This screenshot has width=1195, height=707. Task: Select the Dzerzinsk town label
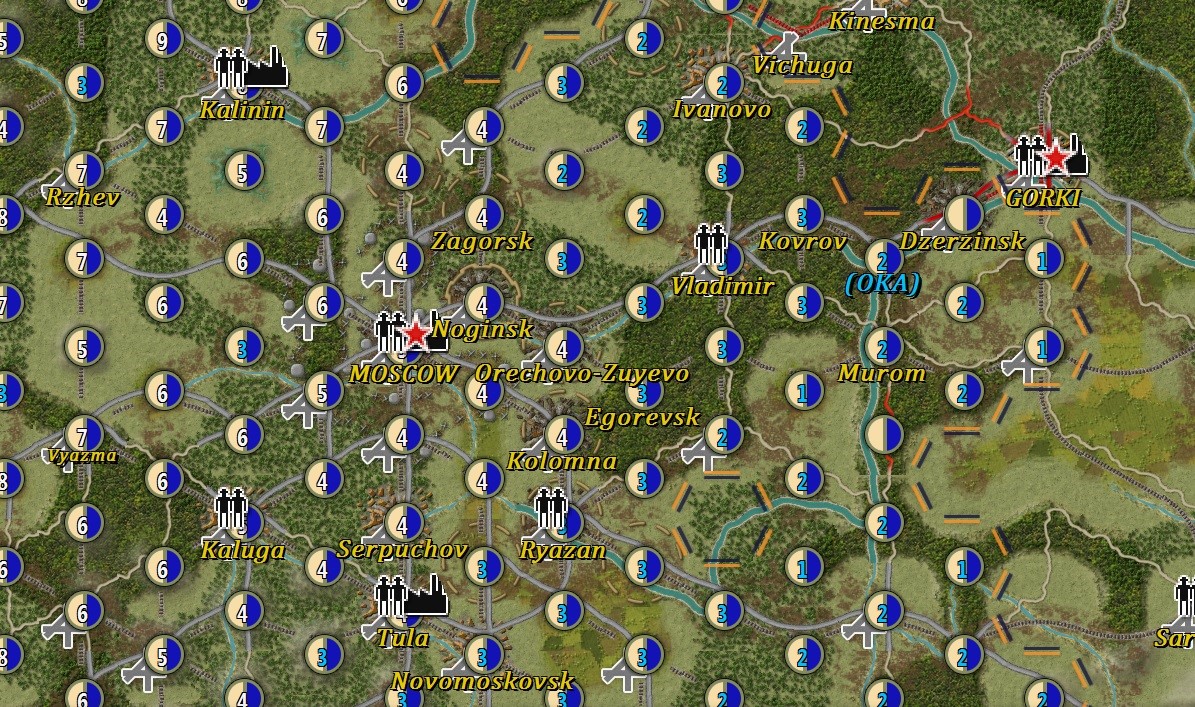point(963,242)
